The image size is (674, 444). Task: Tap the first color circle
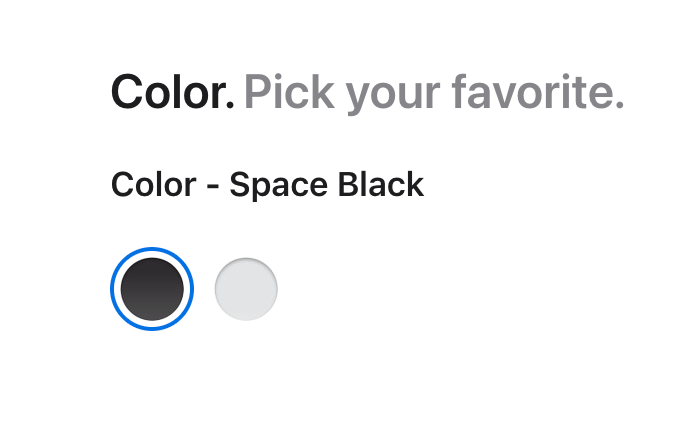152,289
